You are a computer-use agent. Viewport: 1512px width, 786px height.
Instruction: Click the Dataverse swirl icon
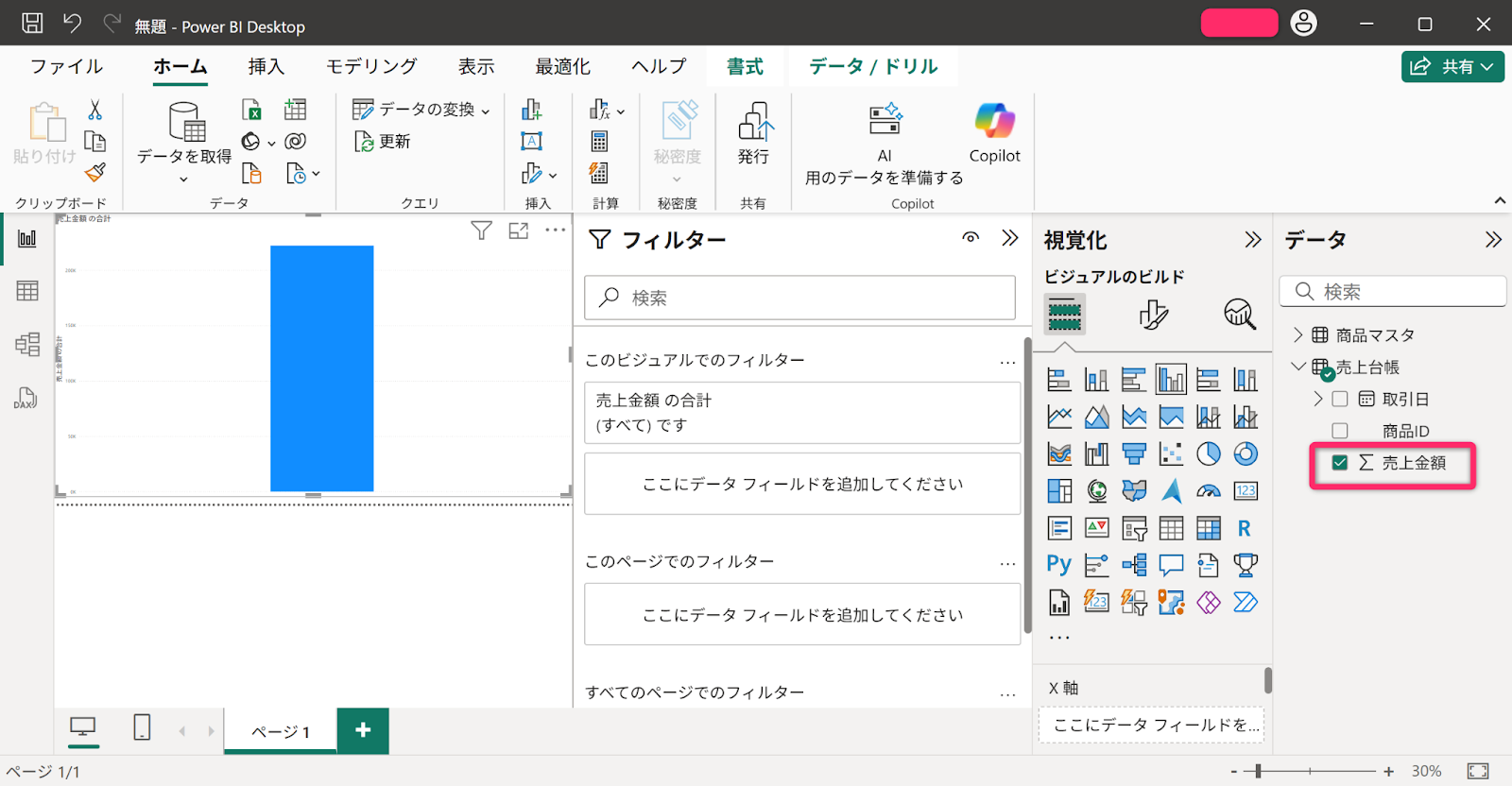click(296, 141)
